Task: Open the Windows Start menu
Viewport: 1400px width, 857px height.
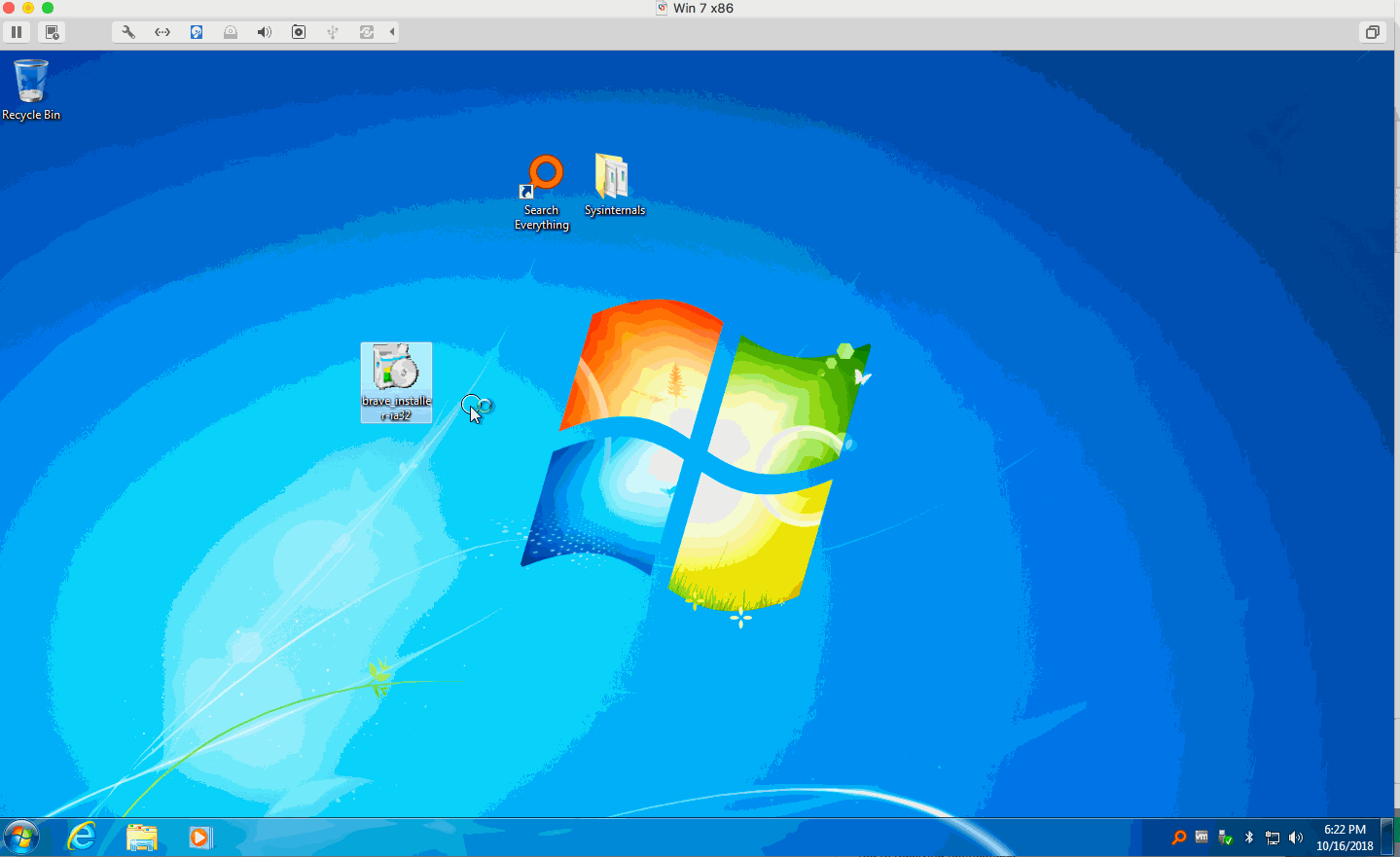Action: click(21, 837)
